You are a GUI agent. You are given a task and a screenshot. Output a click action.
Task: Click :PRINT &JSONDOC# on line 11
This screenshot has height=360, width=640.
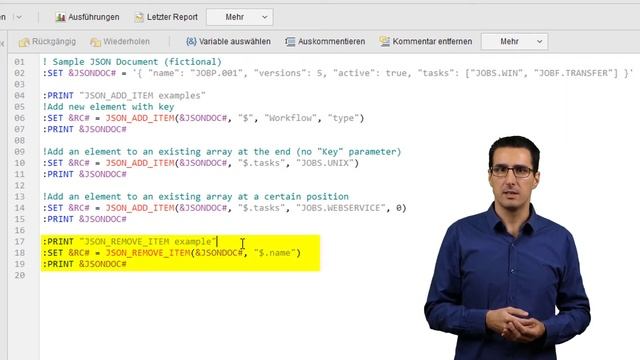[x=84, y=174]
